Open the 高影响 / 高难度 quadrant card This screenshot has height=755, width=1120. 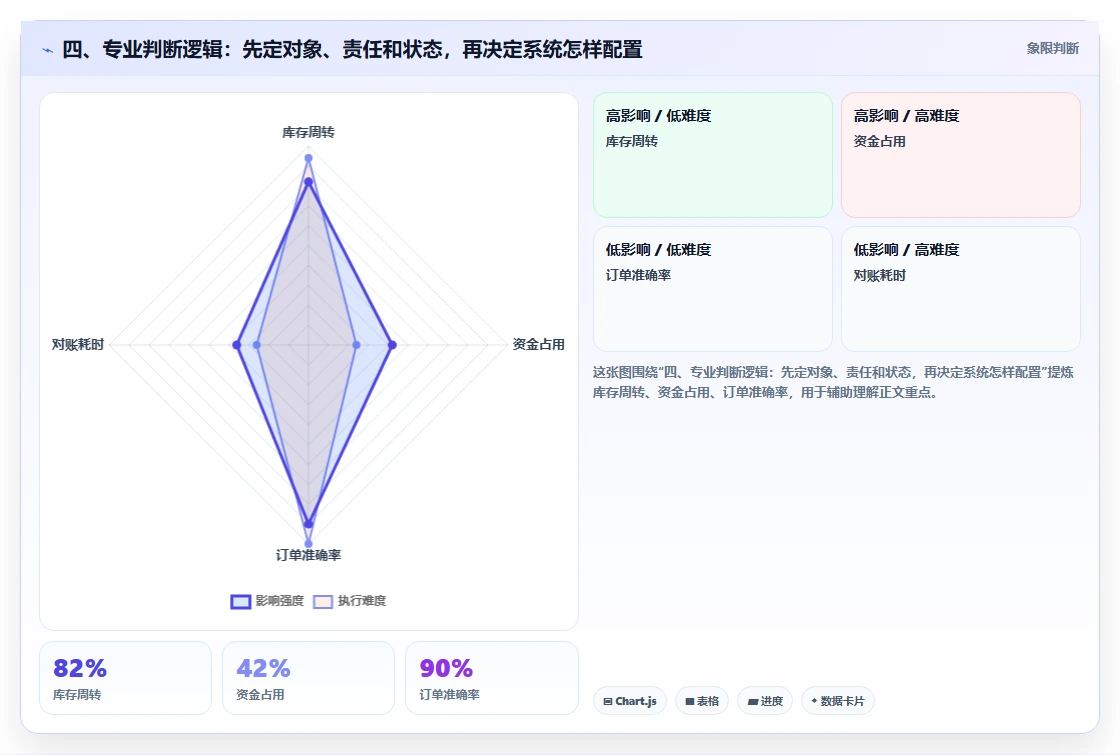(961, 155)
